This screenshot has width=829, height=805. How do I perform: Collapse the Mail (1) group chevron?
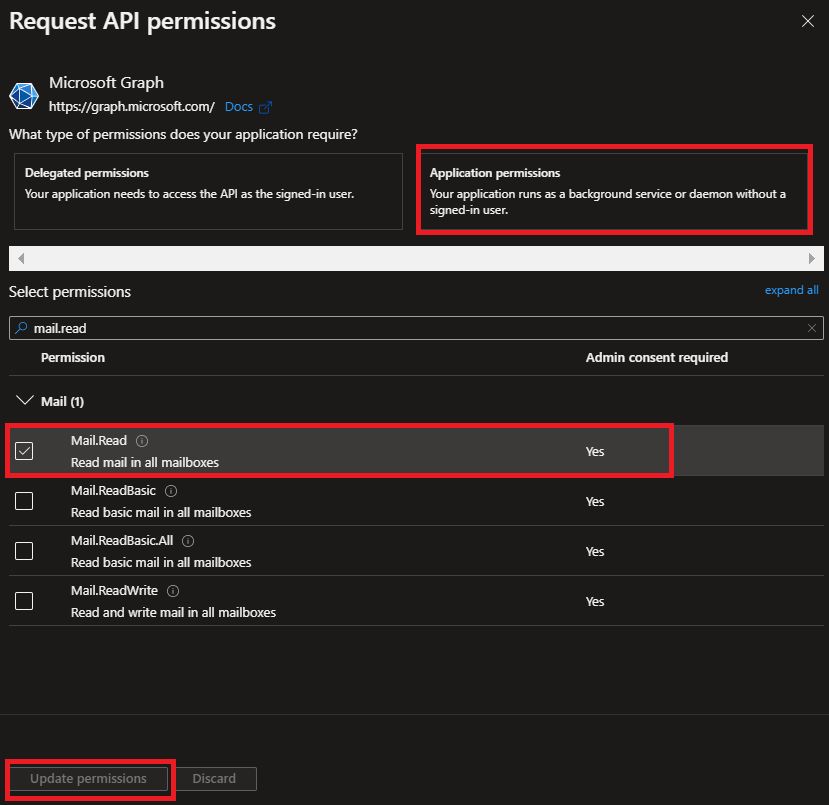[x=24, y=401]
